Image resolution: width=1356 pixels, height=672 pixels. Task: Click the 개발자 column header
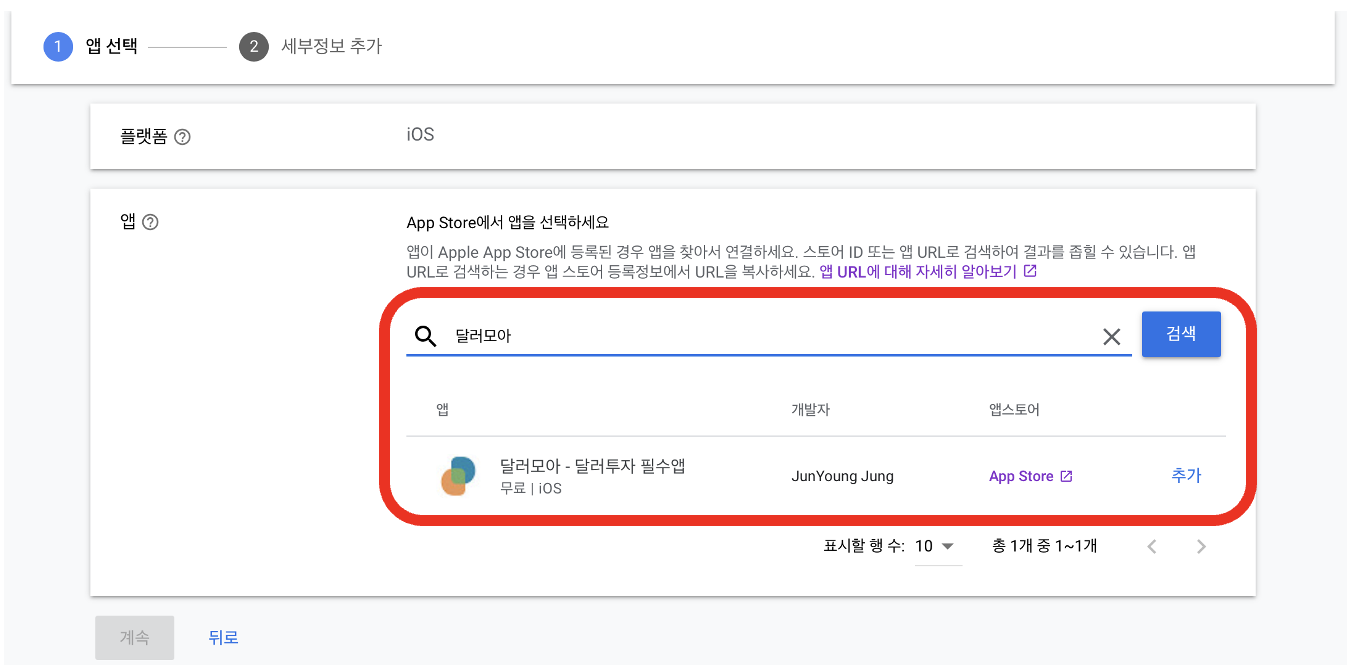point(811,410)
